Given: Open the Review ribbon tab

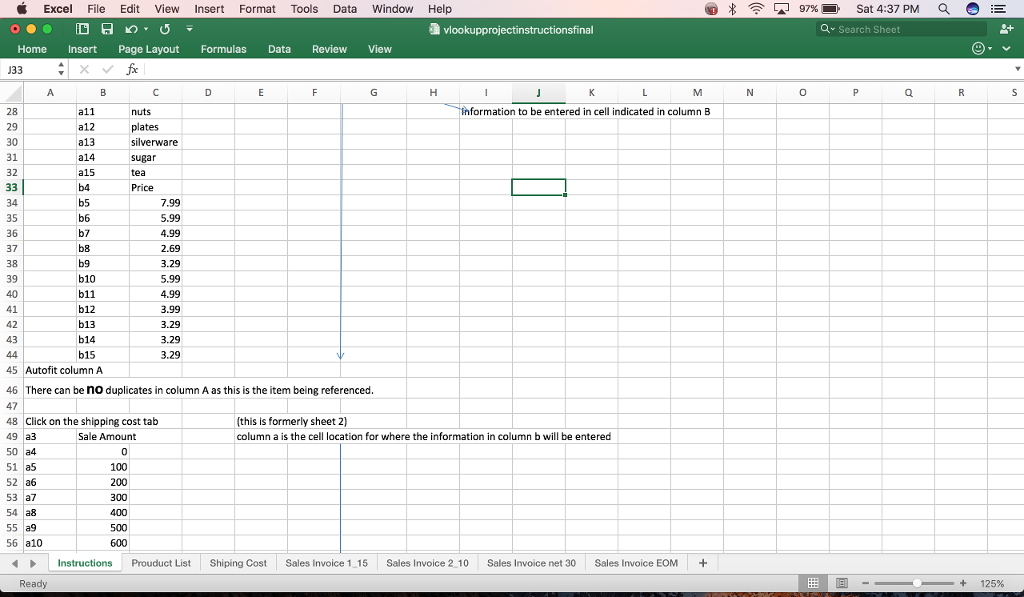Looking at the screenshot, I should click(x=329, y=49).
